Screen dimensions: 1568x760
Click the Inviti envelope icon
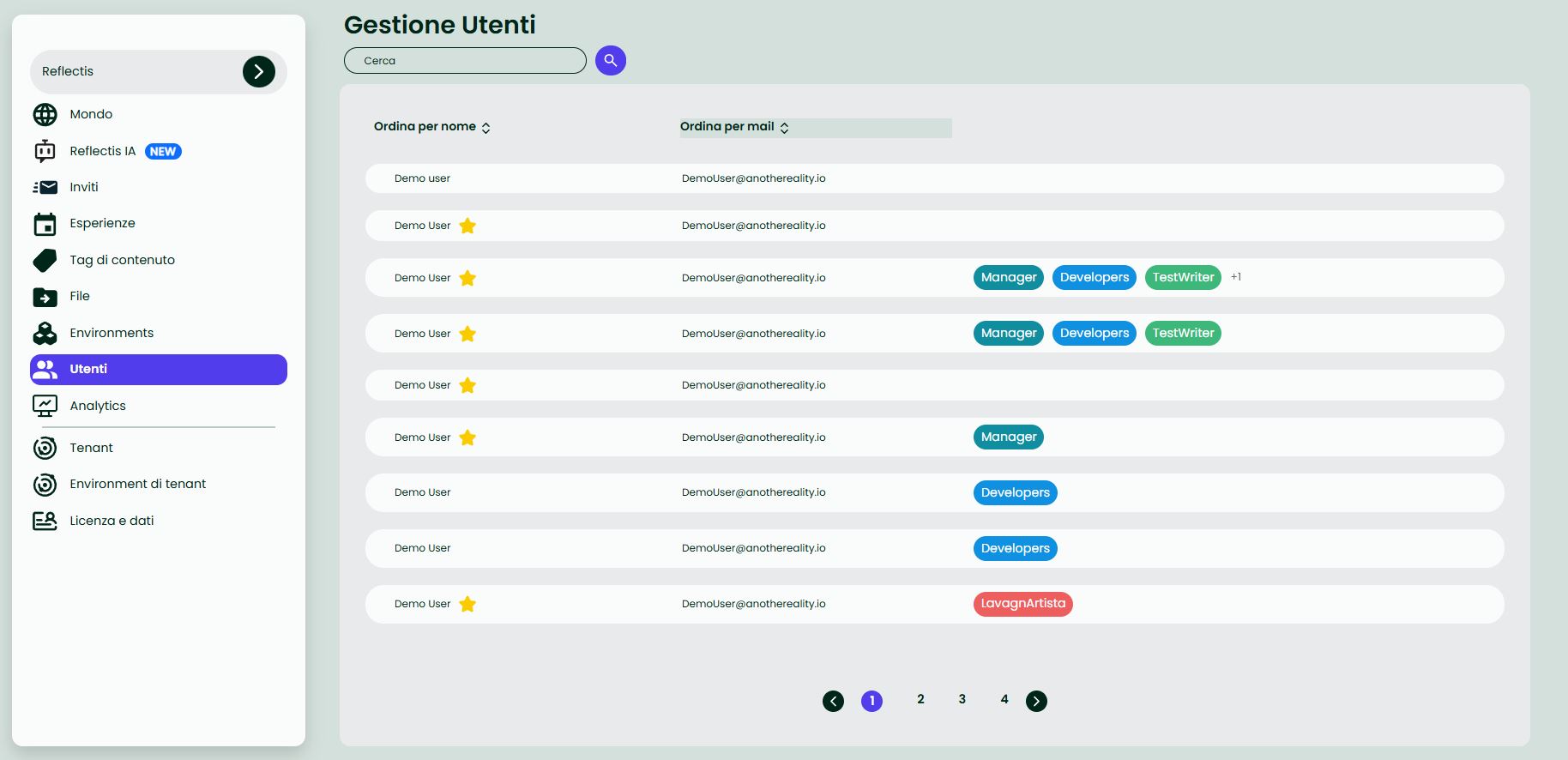tap(45, 187)
